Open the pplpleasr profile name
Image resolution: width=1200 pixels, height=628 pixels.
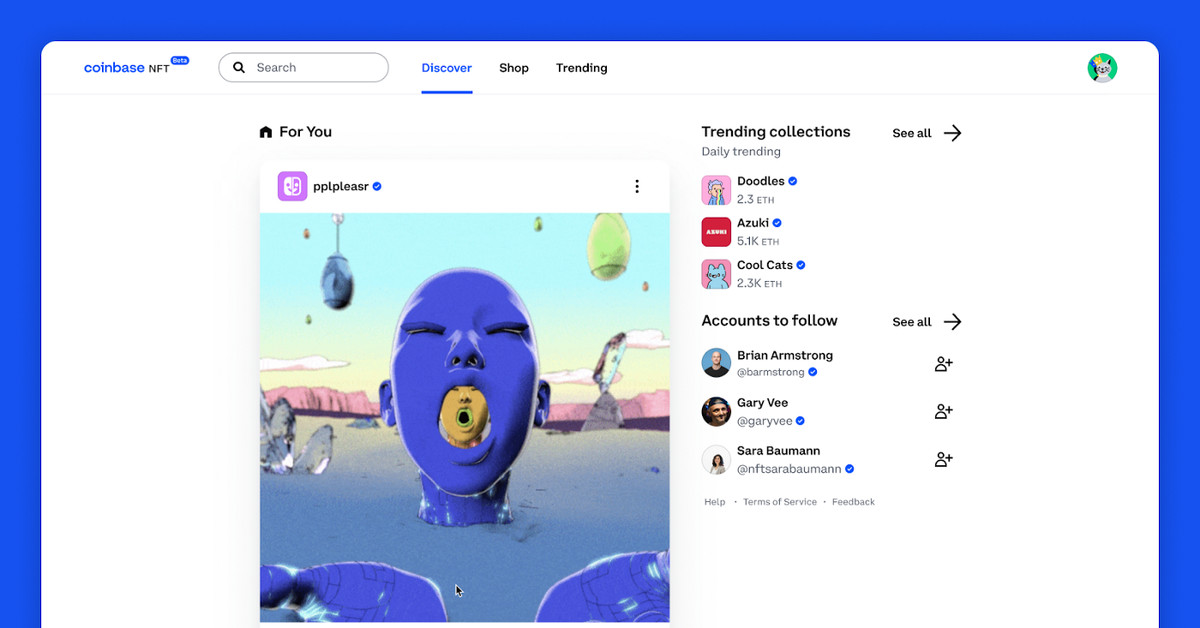[341, 186]
